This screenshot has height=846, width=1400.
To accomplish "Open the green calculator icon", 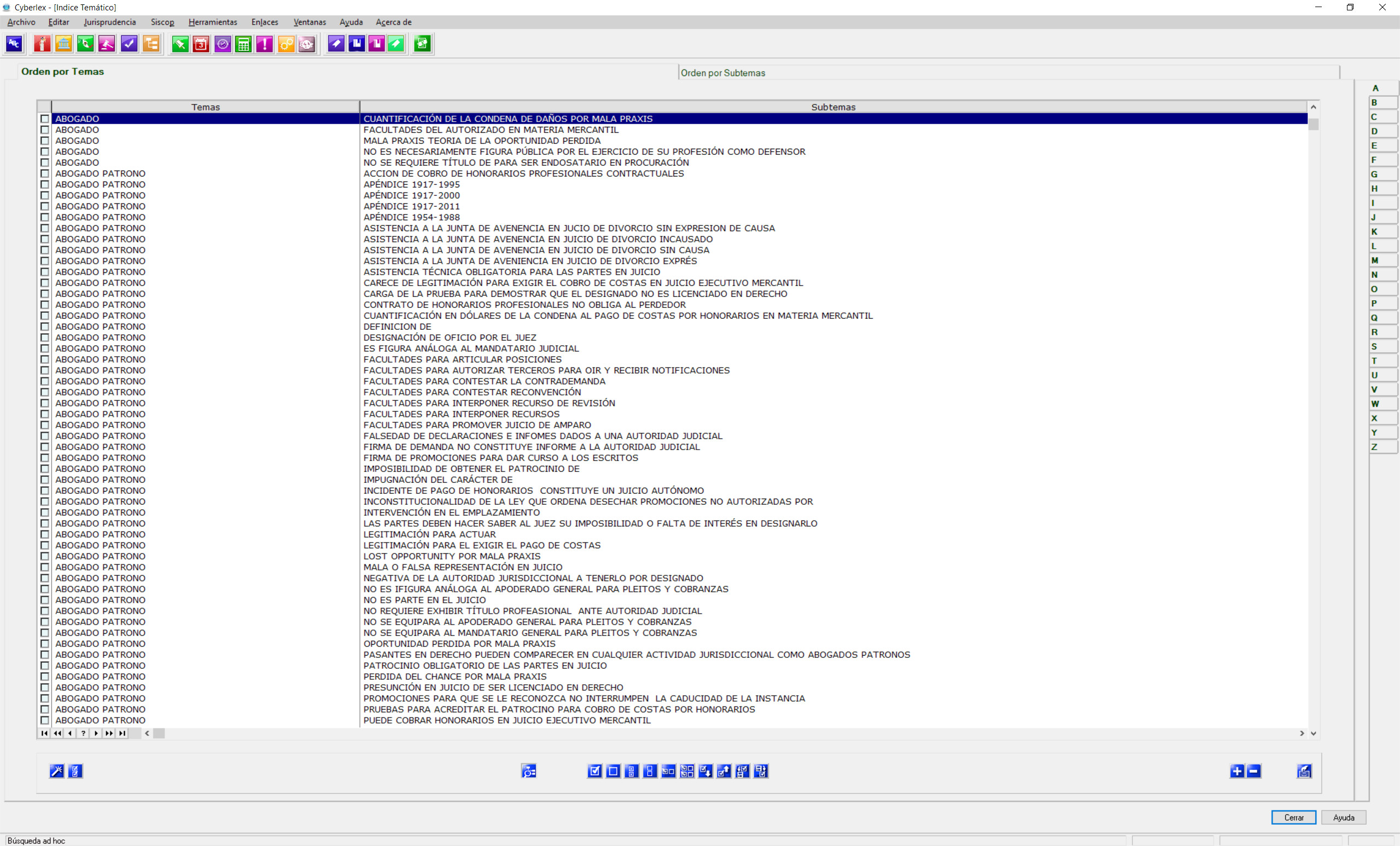I will [x=243, y=44].
